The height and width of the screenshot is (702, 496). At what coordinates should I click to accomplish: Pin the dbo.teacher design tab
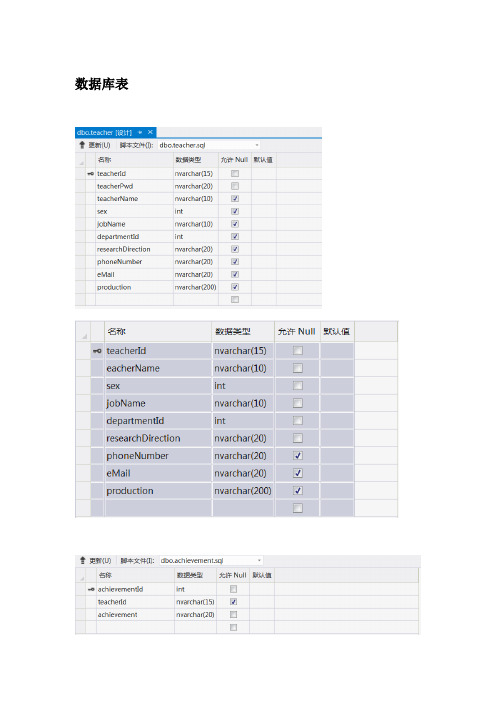(140, 132)
